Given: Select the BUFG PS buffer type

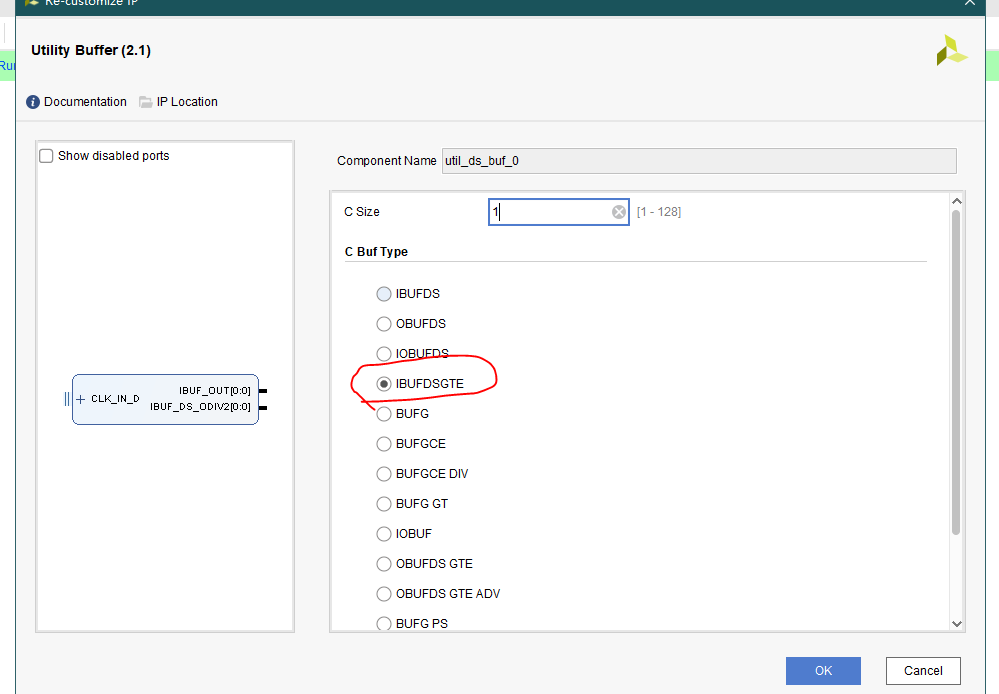Looking at the screenshot, I should coord(383,623).
